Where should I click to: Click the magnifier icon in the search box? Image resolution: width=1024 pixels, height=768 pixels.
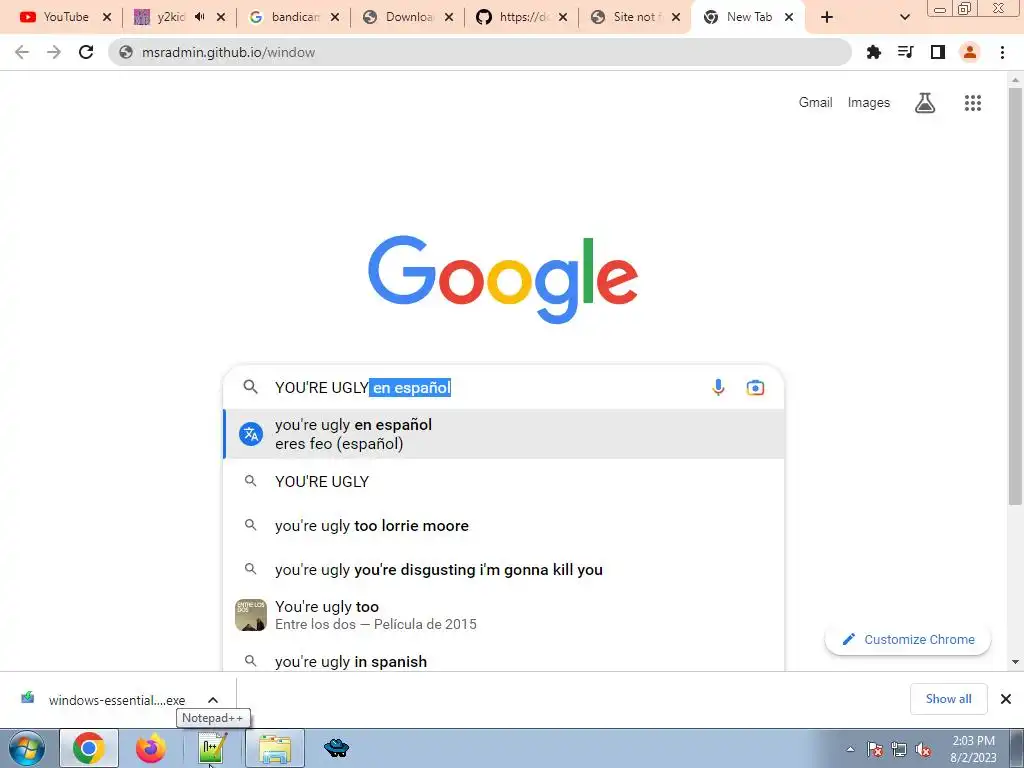[x=251, y=387]
